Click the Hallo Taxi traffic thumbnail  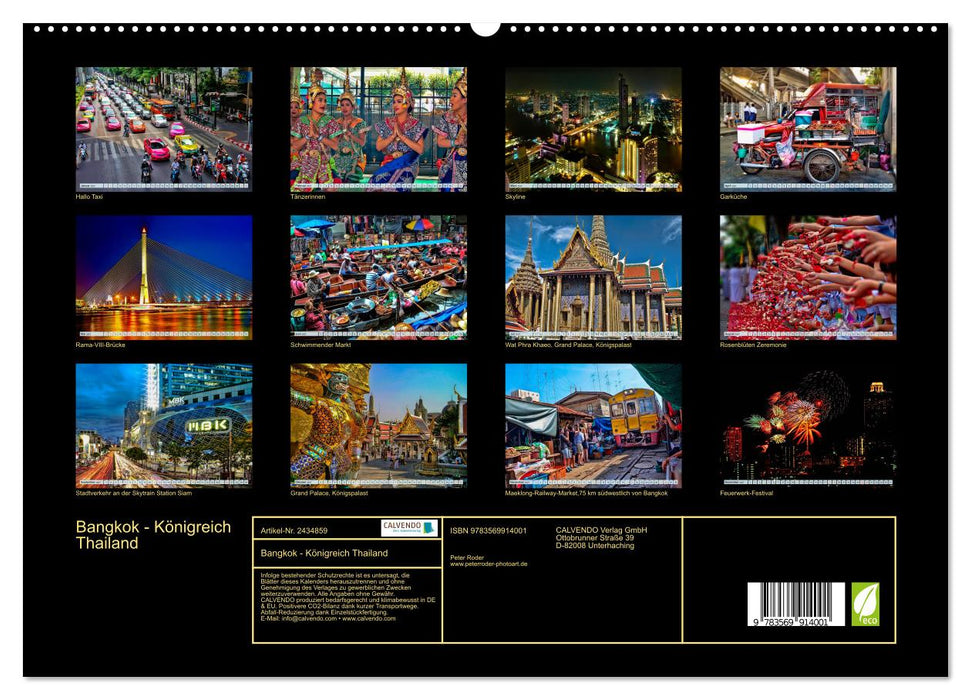(x=163, y=129)
